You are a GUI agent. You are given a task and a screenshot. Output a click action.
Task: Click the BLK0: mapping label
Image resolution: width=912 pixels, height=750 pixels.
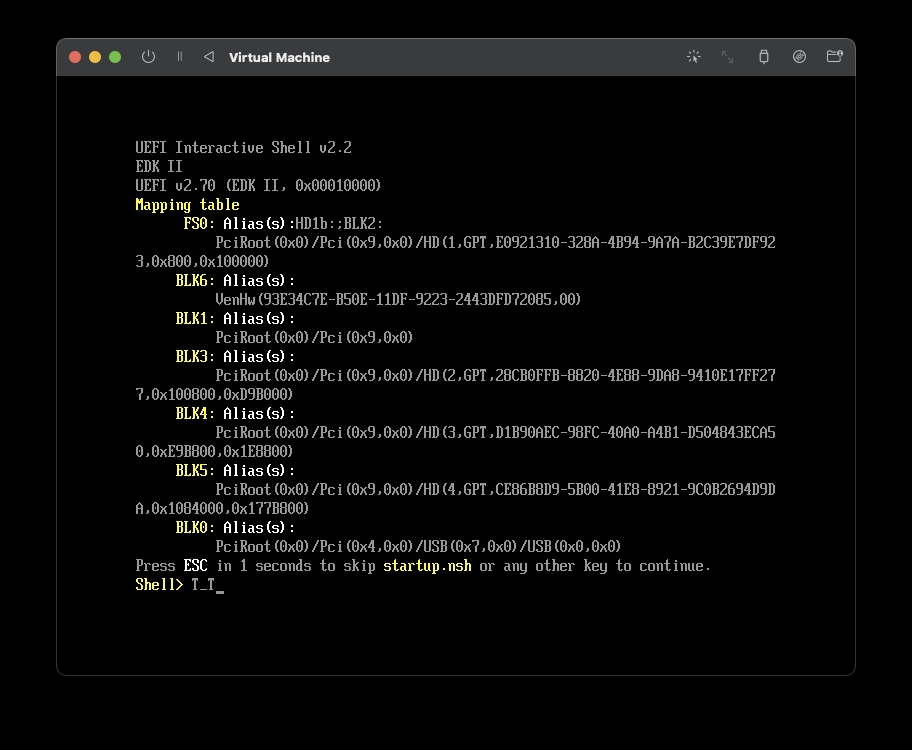pyautogui.click(x=195, y=528)
